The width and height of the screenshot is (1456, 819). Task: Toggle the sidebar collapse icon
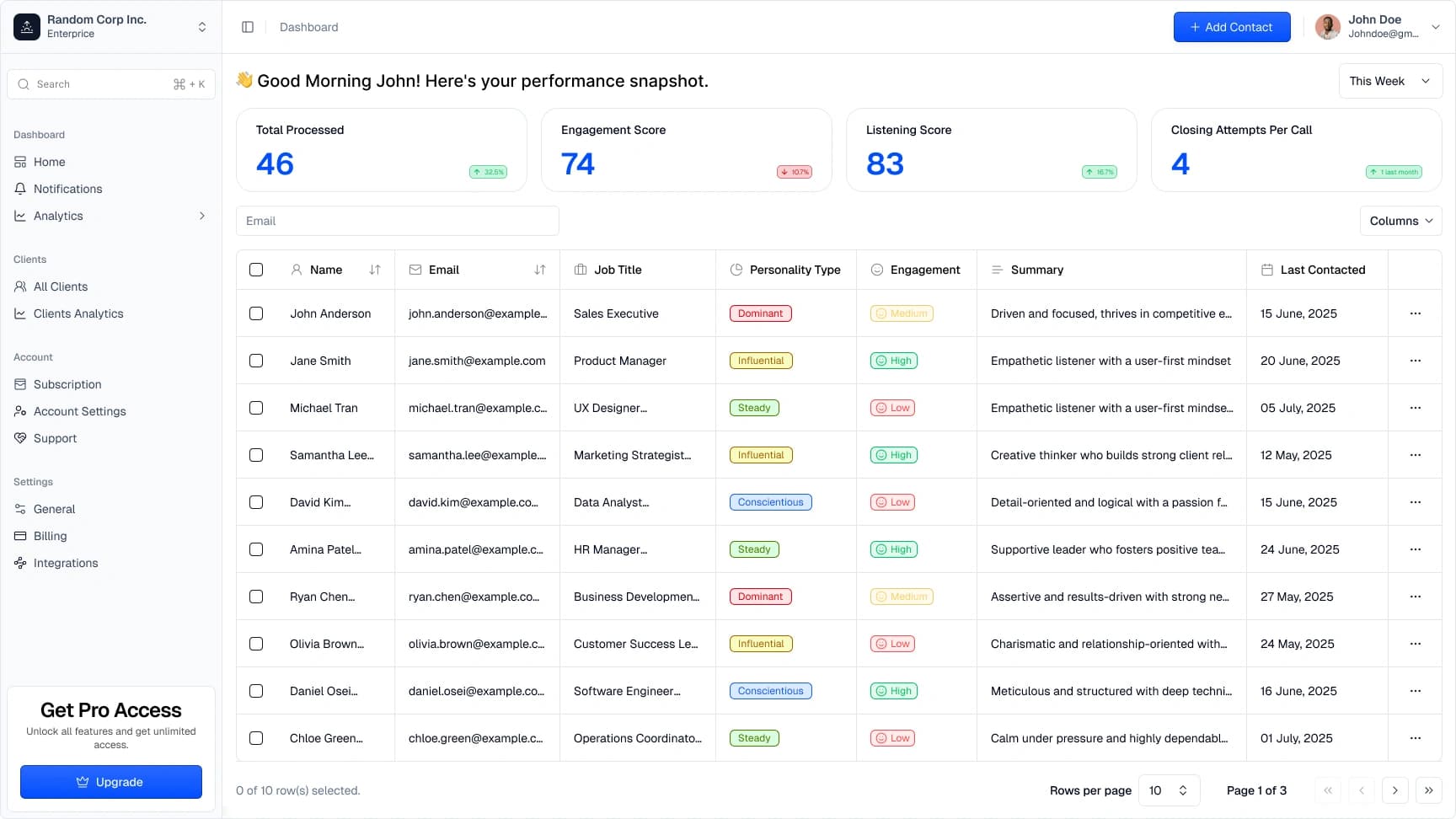pyautogui.click(x=248, y=27)
